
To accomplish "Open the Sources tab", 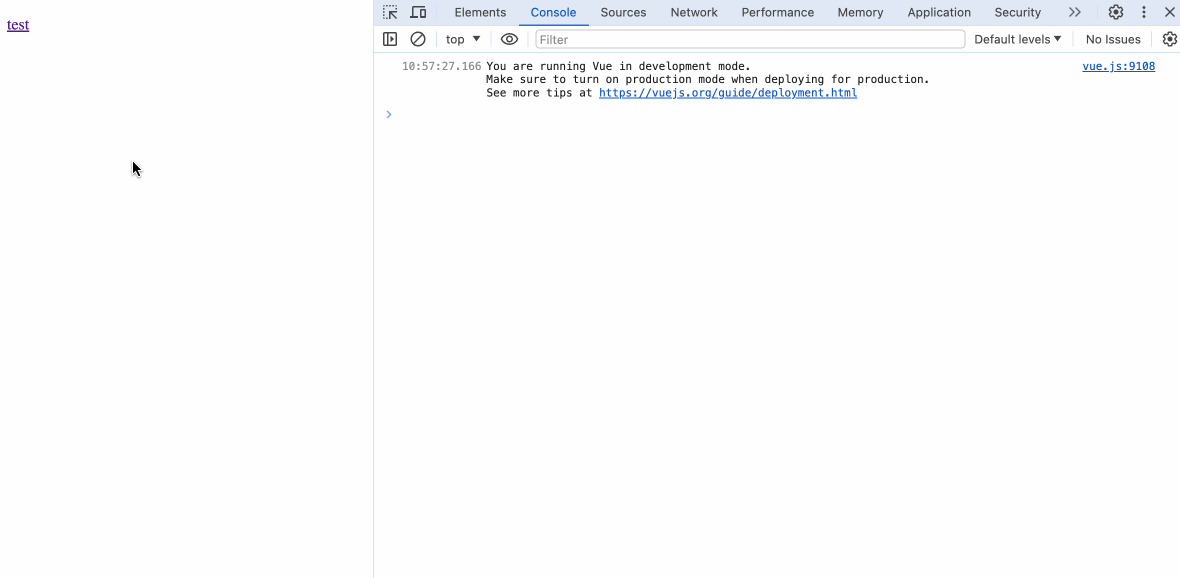I will (x=623, y=12).
